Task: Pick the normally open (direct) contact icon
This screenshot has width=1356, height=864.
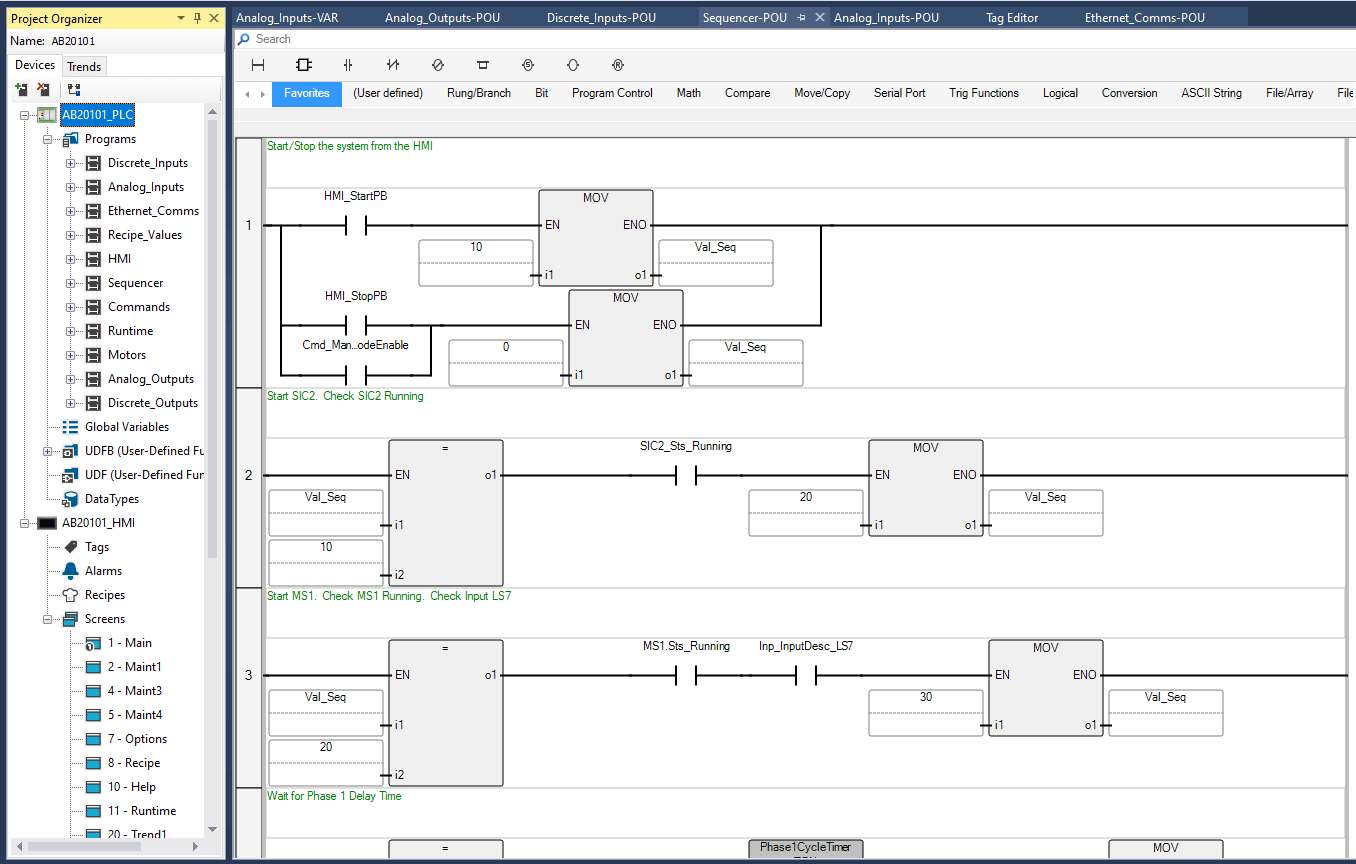Action: point(348,65)
